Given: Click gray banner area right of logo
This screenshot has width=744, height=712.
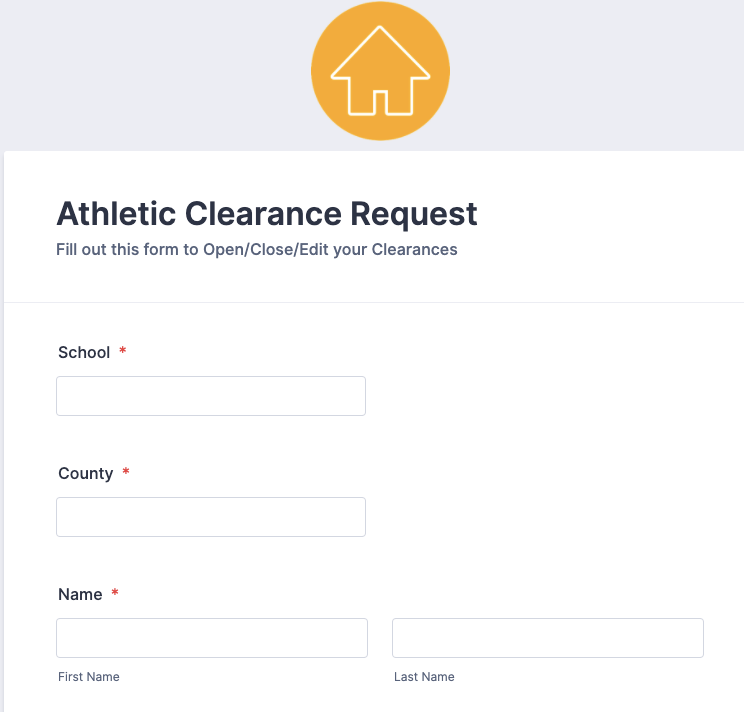Looking at the screenshot, I should tap(600, 70).
